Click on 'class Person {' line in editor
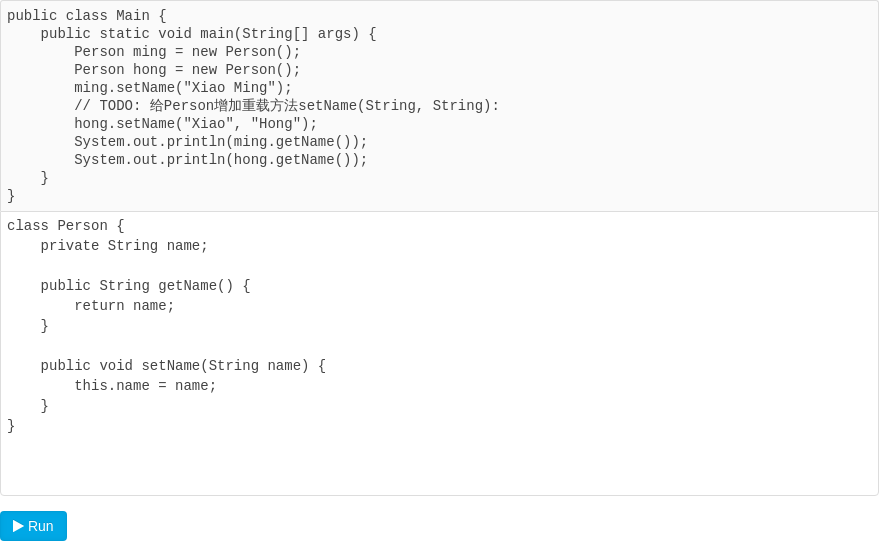 pos(66,225)
